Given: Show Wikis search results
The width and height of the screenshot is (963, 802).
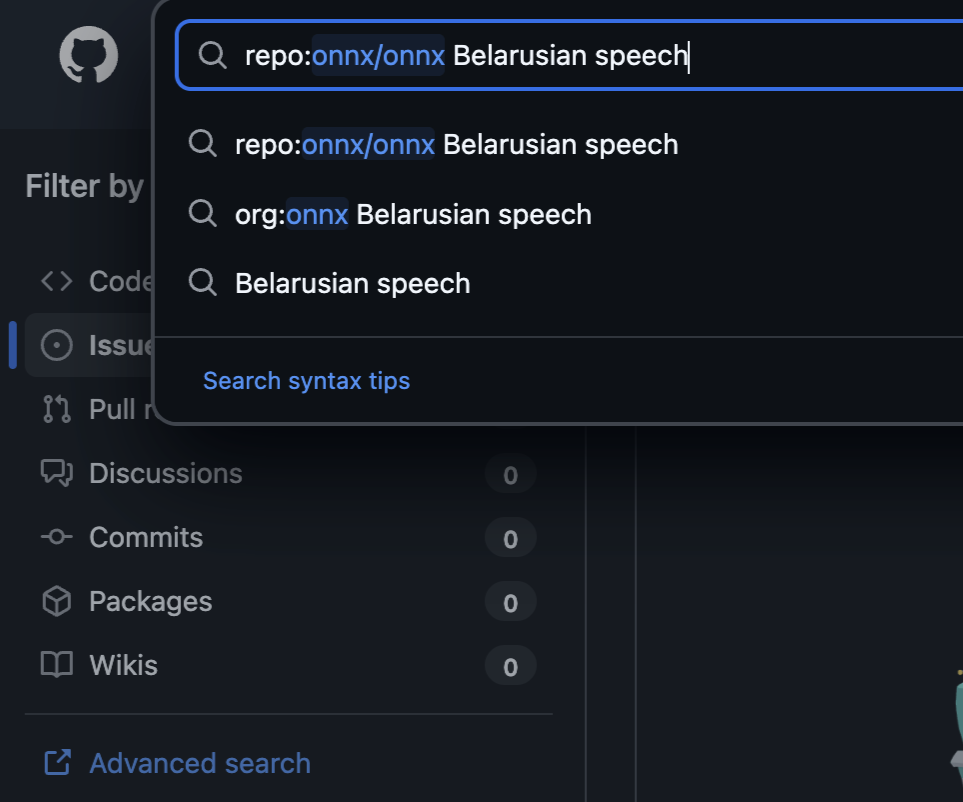Looking at the screenshot, I should (123, 665).
